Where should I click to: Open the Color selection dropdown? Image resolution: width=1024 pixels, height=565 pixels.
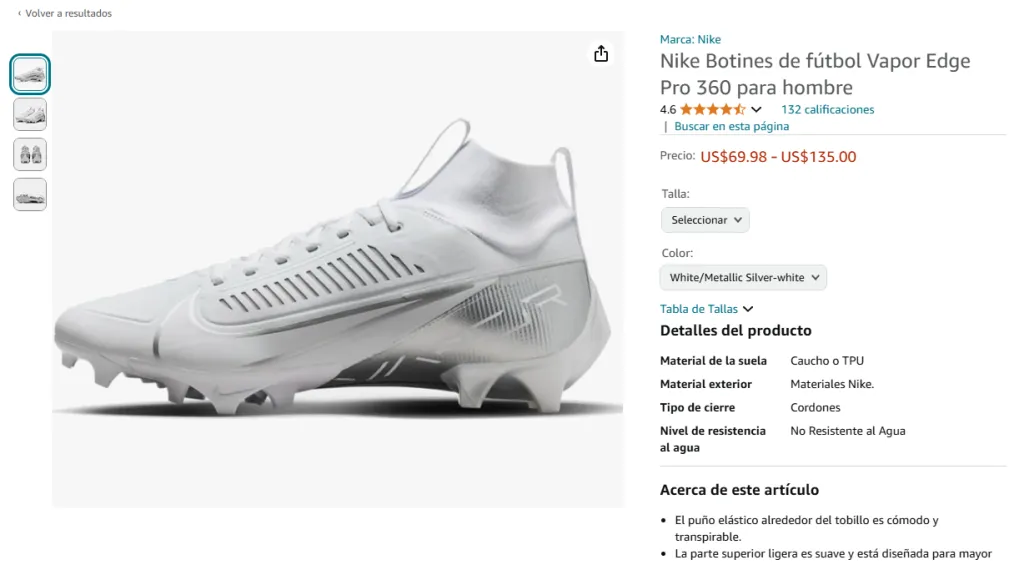point(743,278)
